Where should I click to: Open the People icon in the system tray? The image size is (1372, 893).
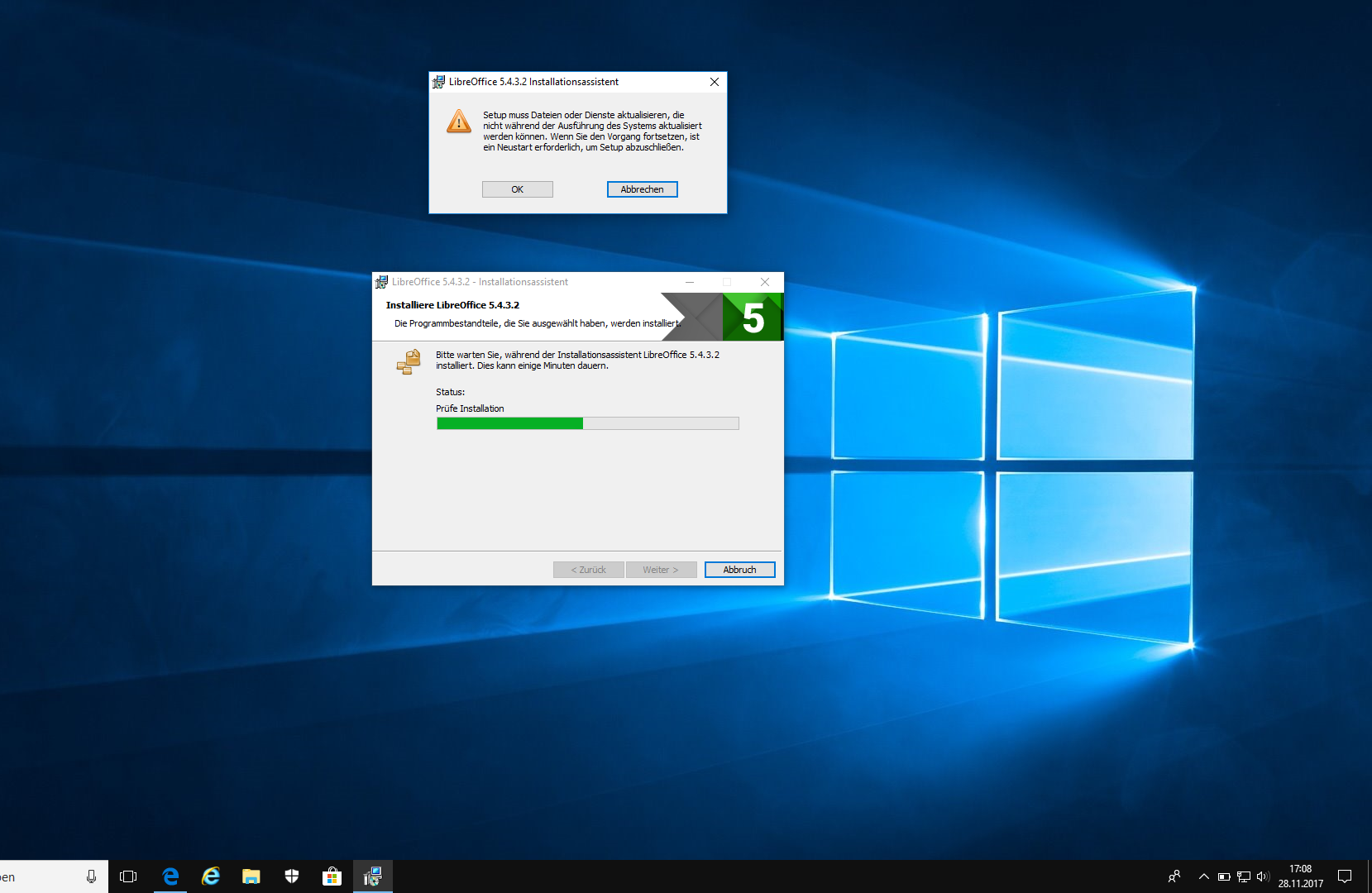[1174, 876]
